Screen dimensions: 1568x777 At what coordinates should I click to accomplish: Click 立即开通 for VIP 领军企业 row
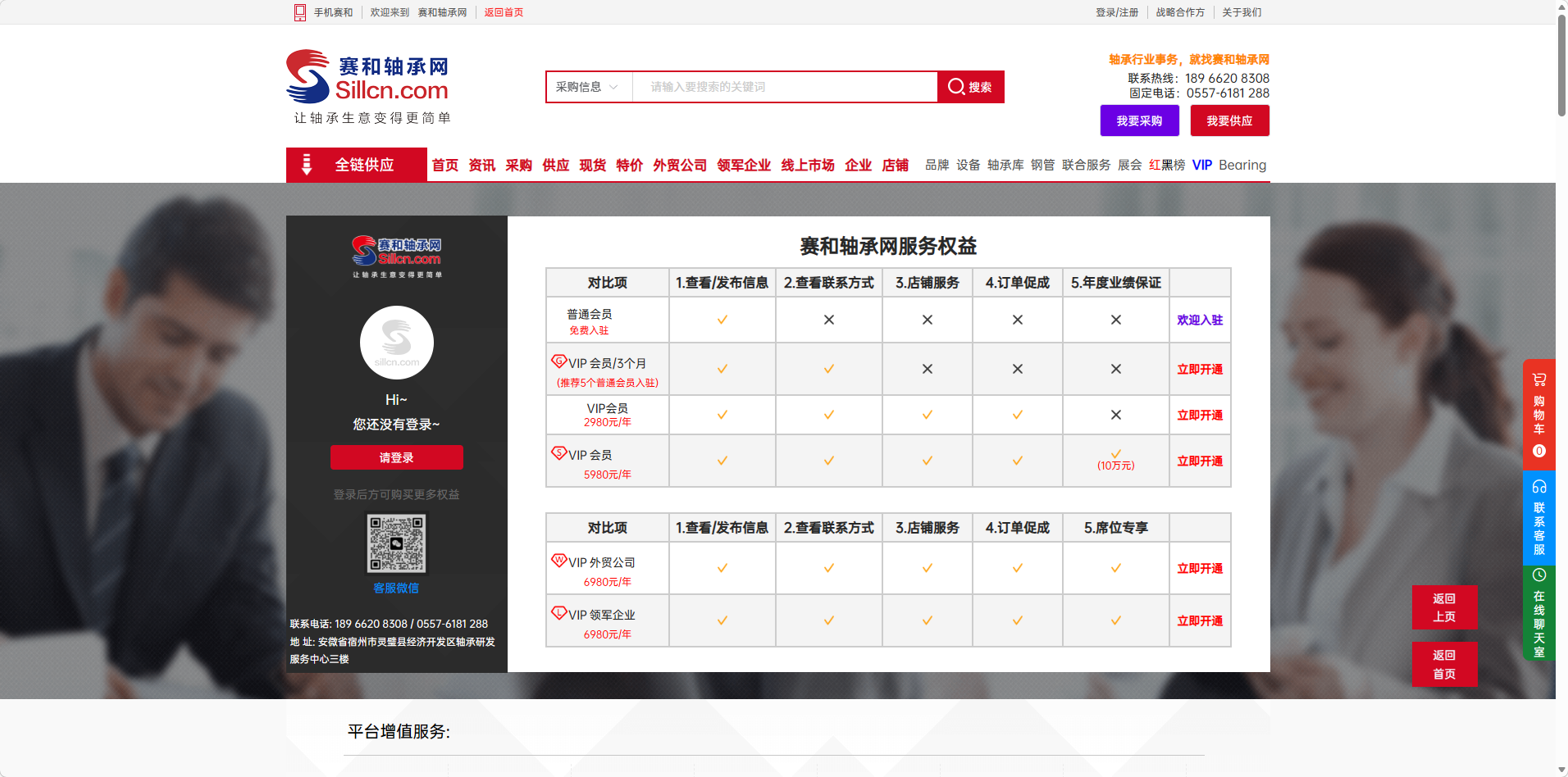pos(1199,621)
